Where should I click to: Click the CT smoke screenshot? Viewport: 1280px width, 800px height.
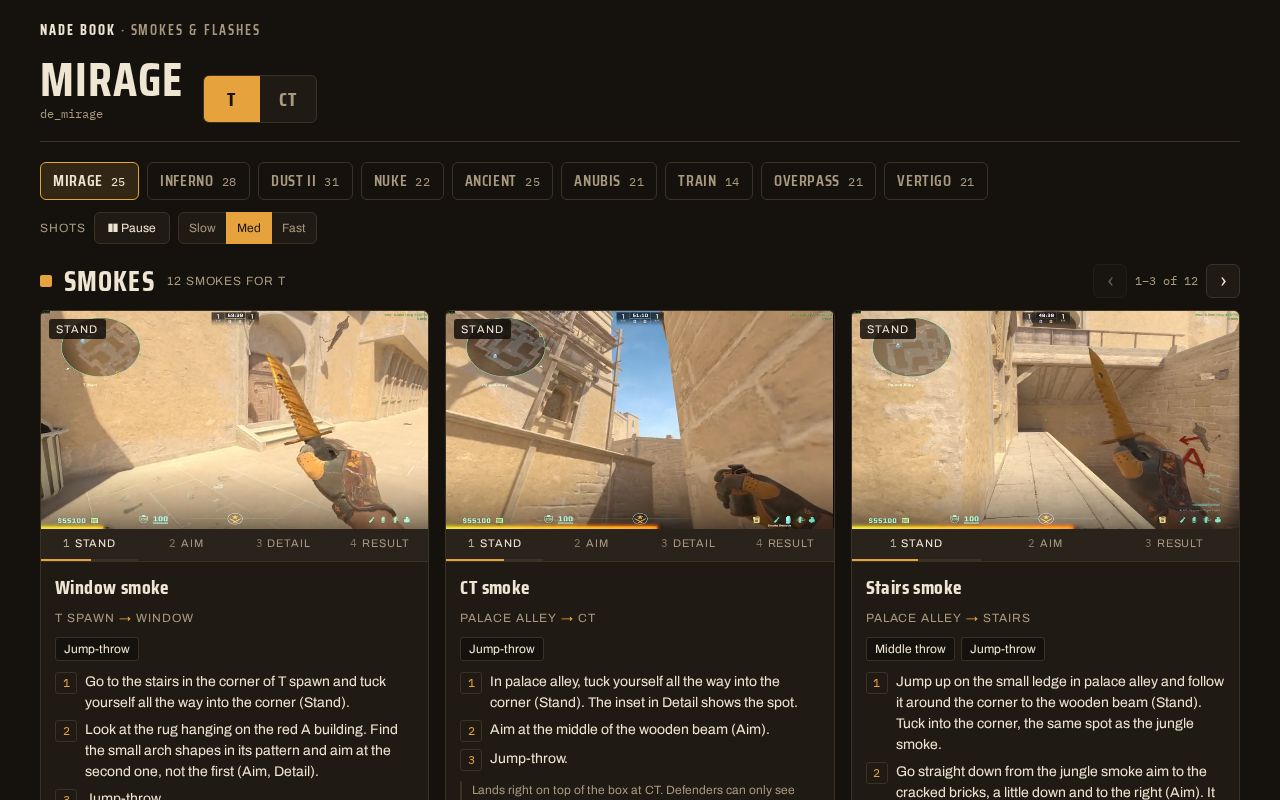(x=640, y=420)
